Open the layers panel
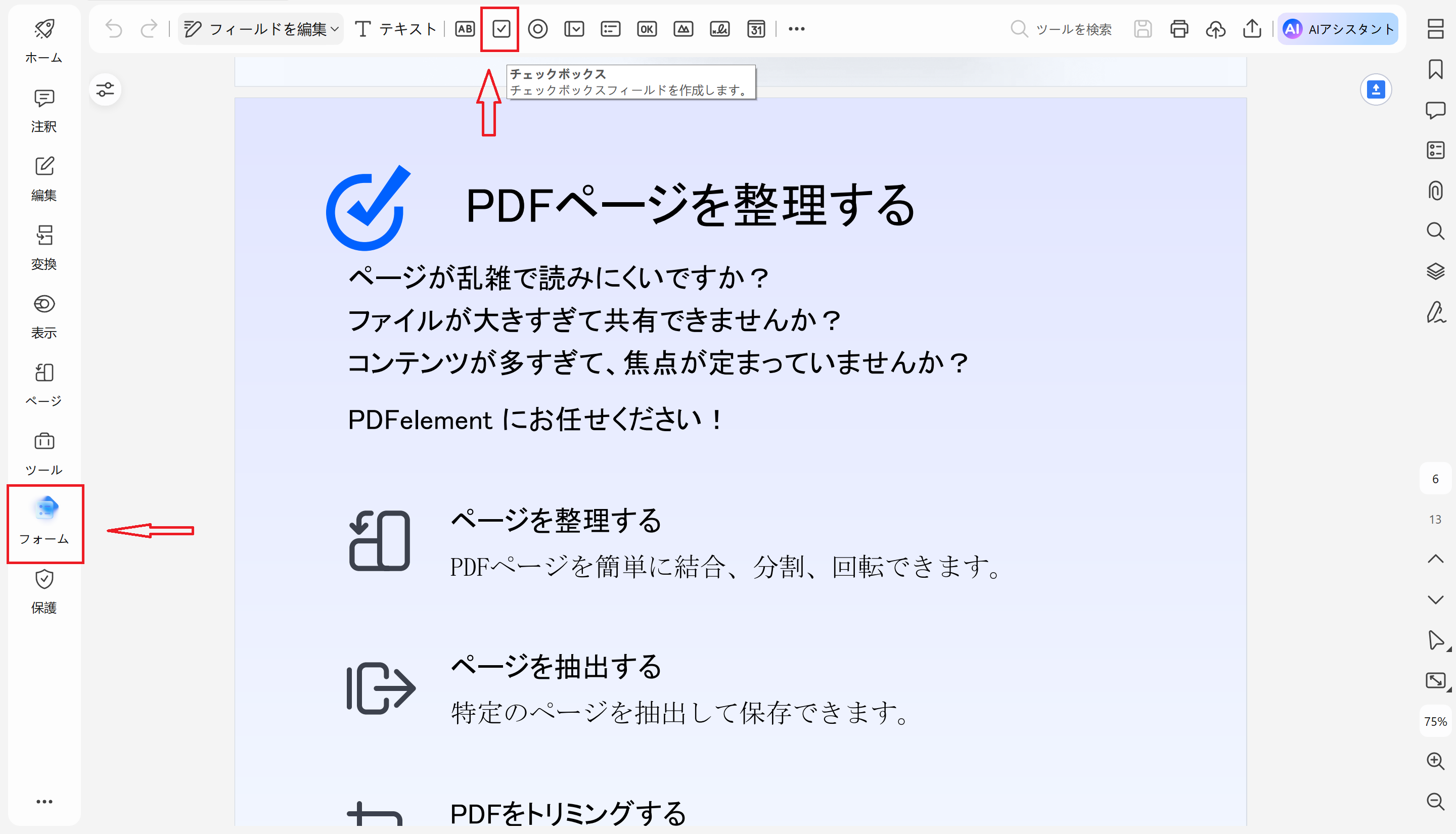 (x=1435, y=271)
